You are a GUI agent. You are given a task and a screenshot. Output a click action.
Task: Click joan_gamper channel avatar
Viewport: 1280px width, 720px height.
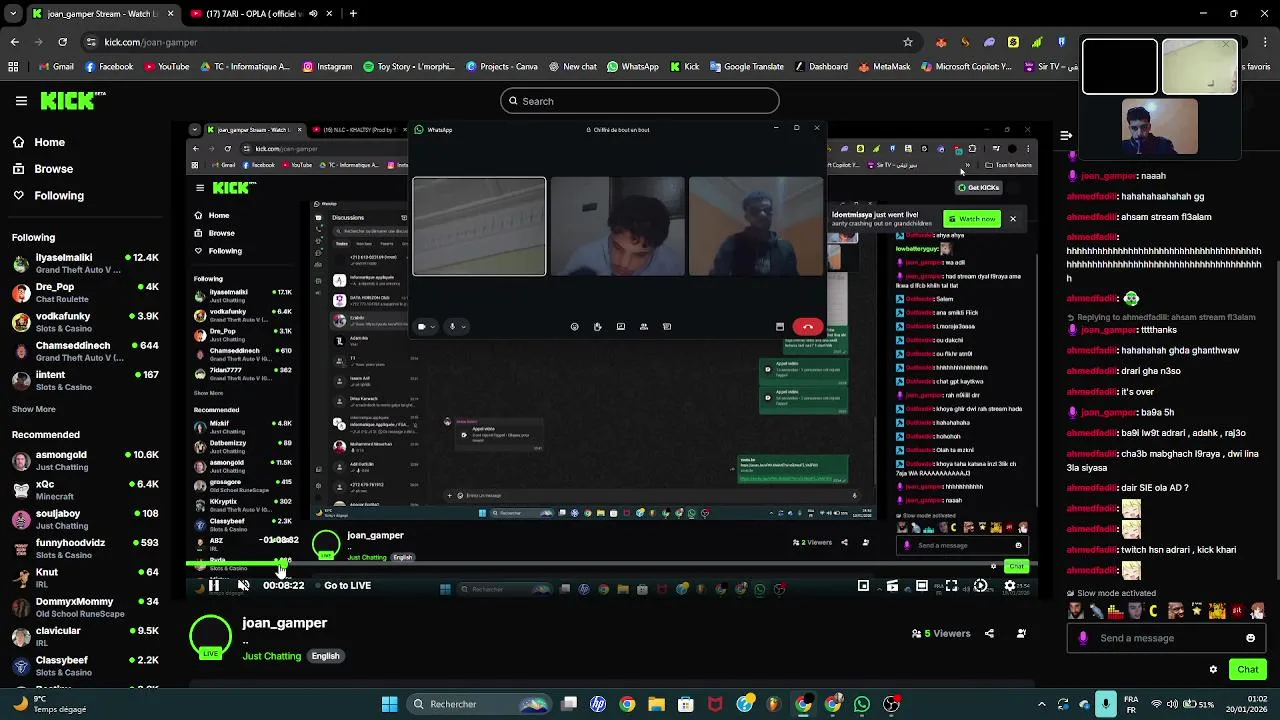[x=211, y=636]
